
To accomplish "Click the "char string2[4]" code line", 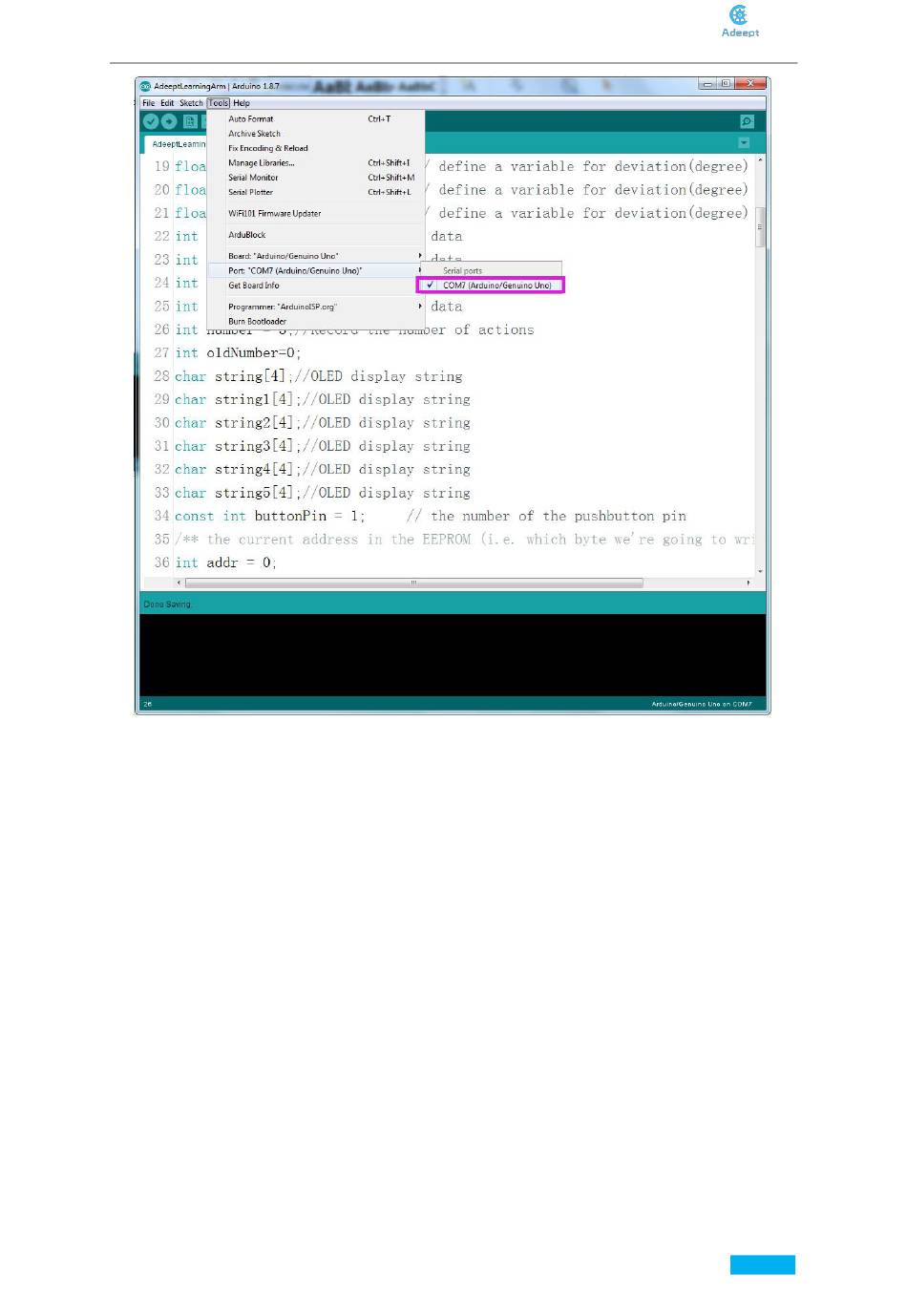I will point(323,423).
